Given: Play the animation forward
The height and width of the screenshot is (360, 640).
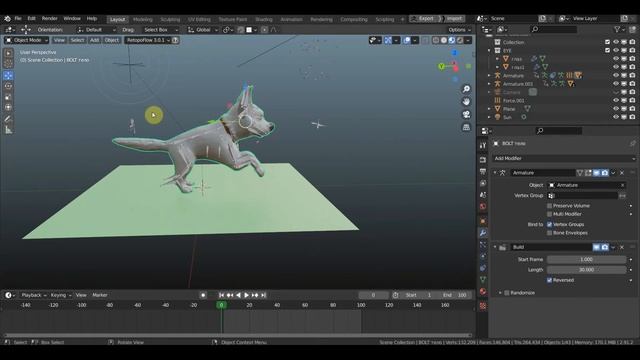Looking at the screenshot, I should click(247, 295).
